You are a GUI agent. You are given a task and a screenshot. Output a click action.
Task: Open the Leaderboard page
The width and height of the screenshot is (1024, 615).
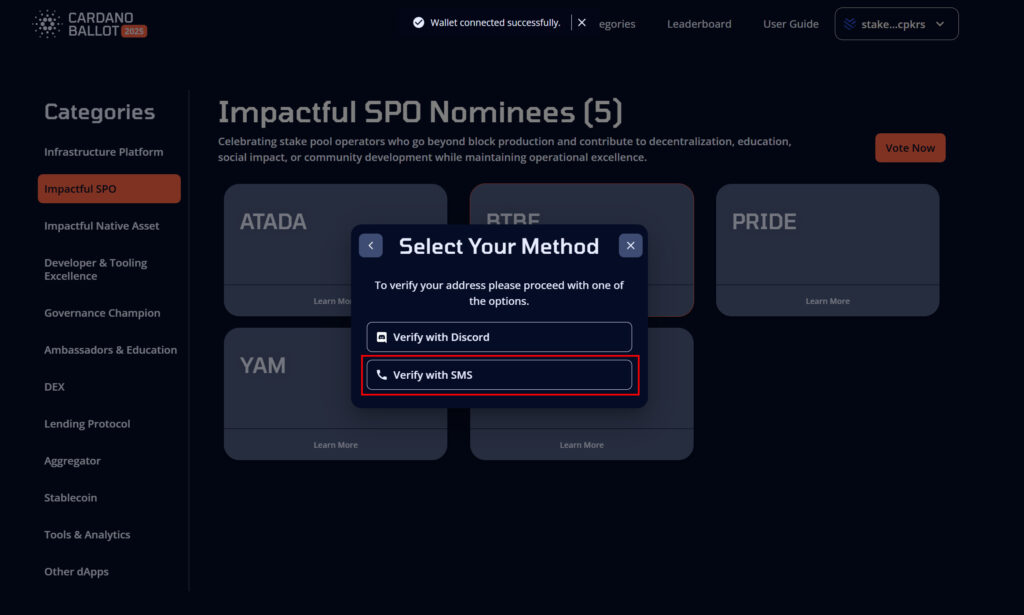tap(699, 24)
